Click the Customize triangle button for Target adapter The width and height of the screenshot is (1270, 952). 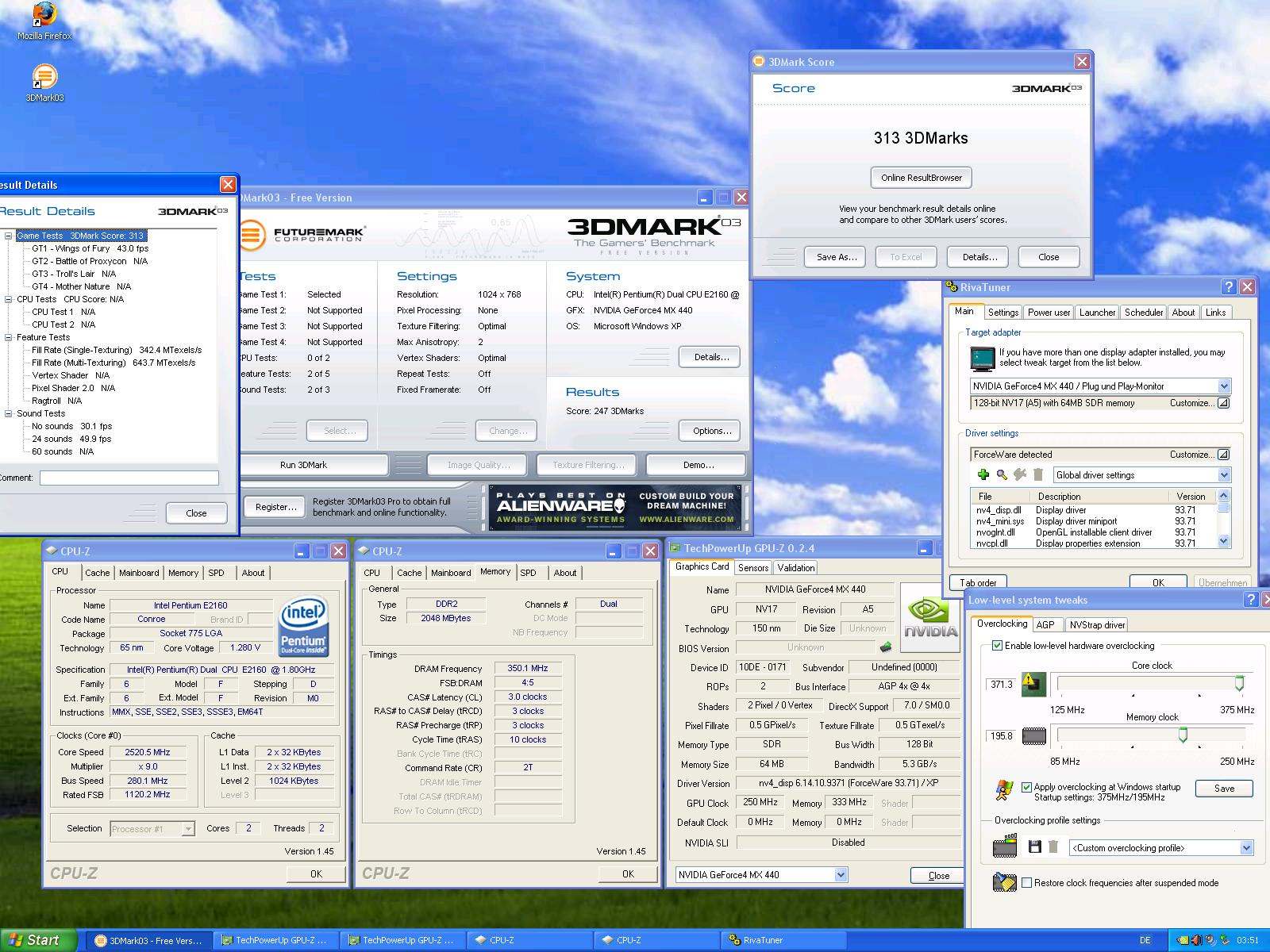1223,403
